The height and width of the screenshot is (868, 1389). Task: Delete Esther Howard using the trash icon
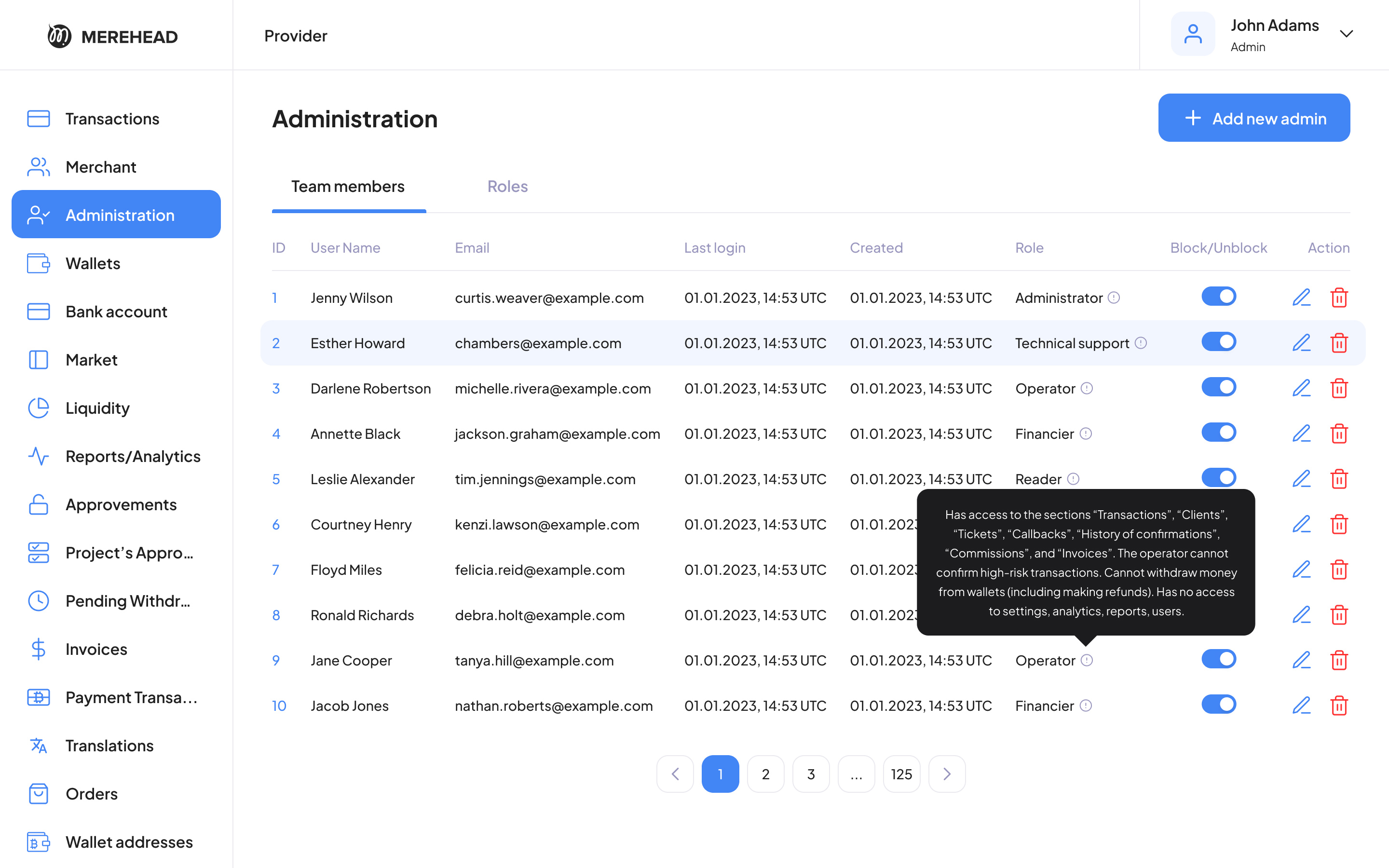pyautogui.click(x=1338, y=343)
